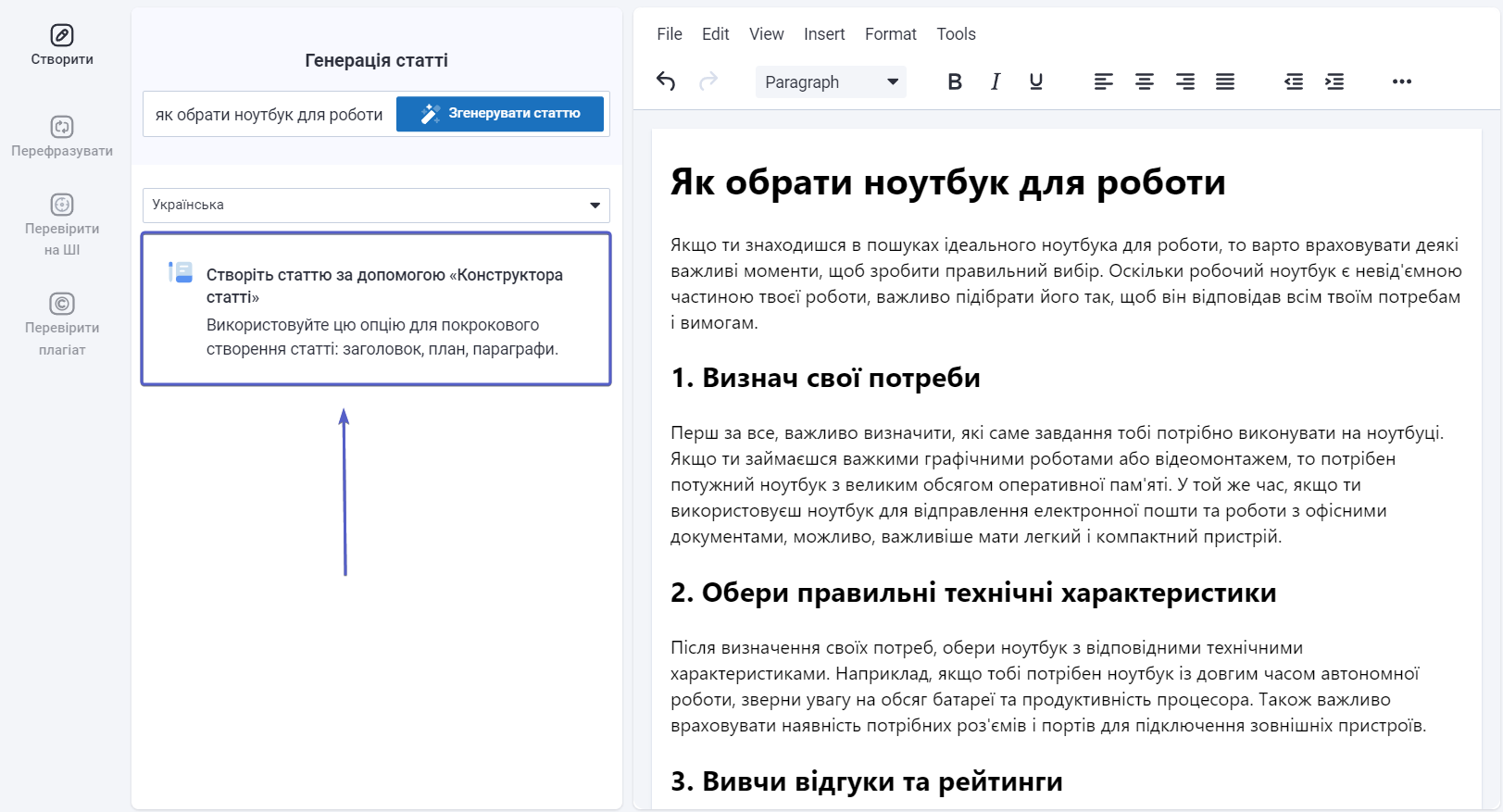Decrease the paragraph indent
The image size is (1503, 812).
1294,81
